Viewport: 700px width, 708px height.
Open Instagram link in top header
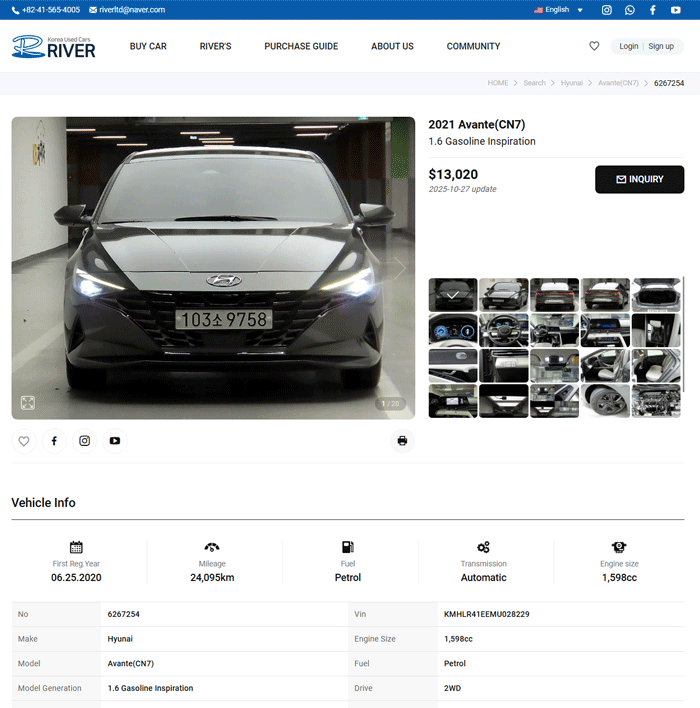point(606,10)
